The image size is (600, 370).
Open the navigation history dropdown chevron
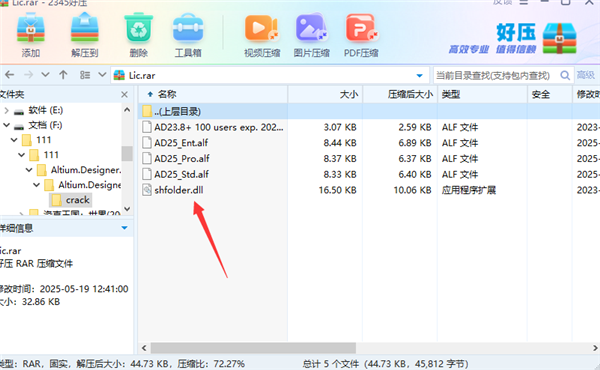(46, 75)
